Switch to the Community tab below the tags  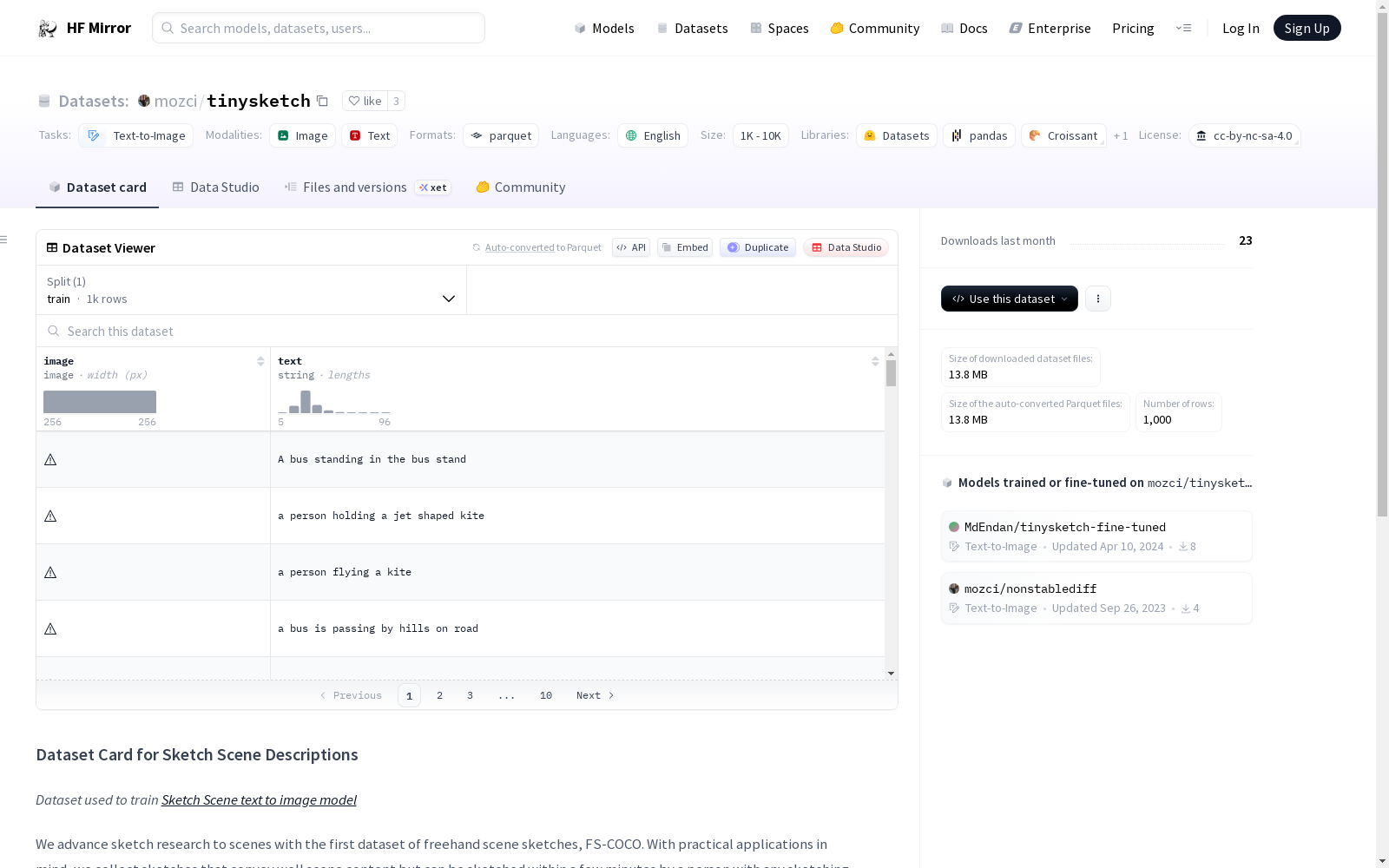[x=521, y=187]
